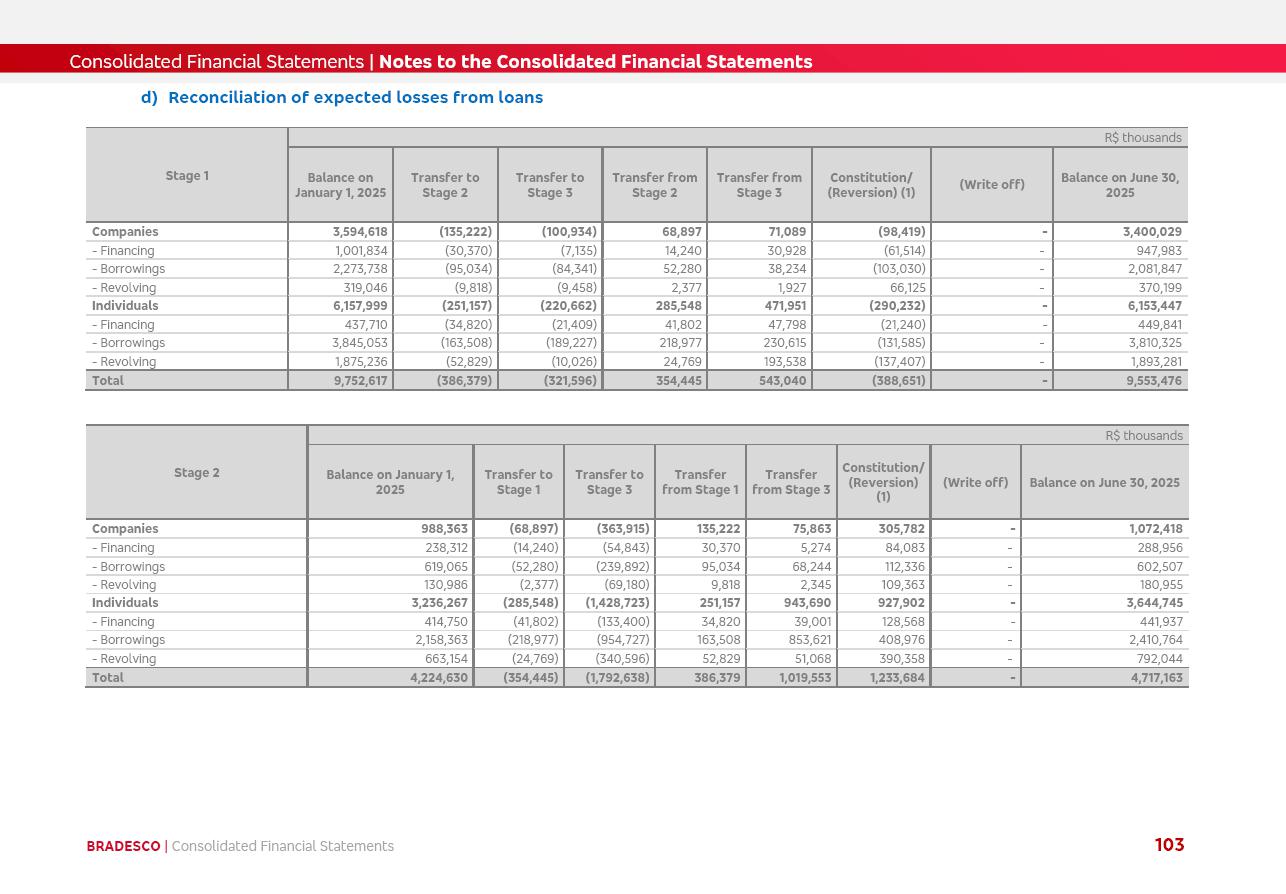Select the 'Stage 1' table header cell

(187, 176)
